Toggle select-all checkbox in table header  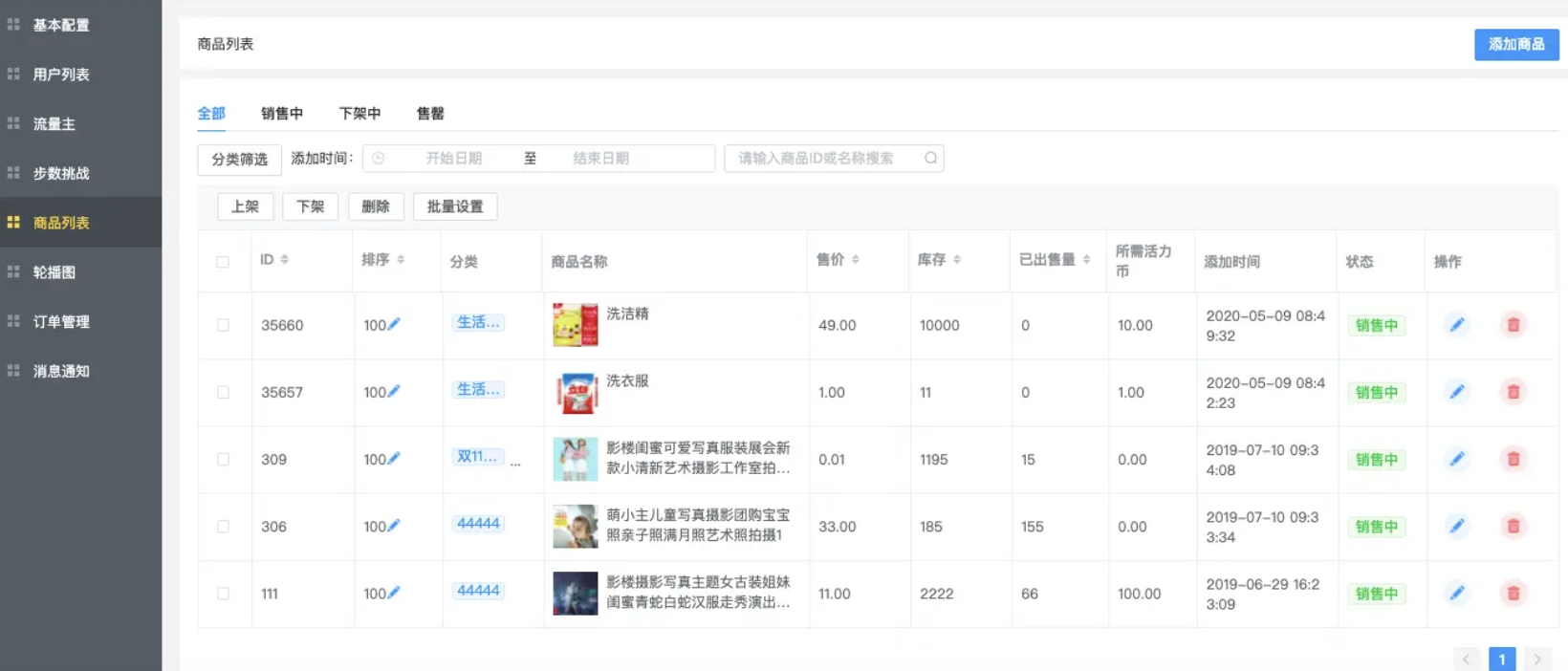223,262
